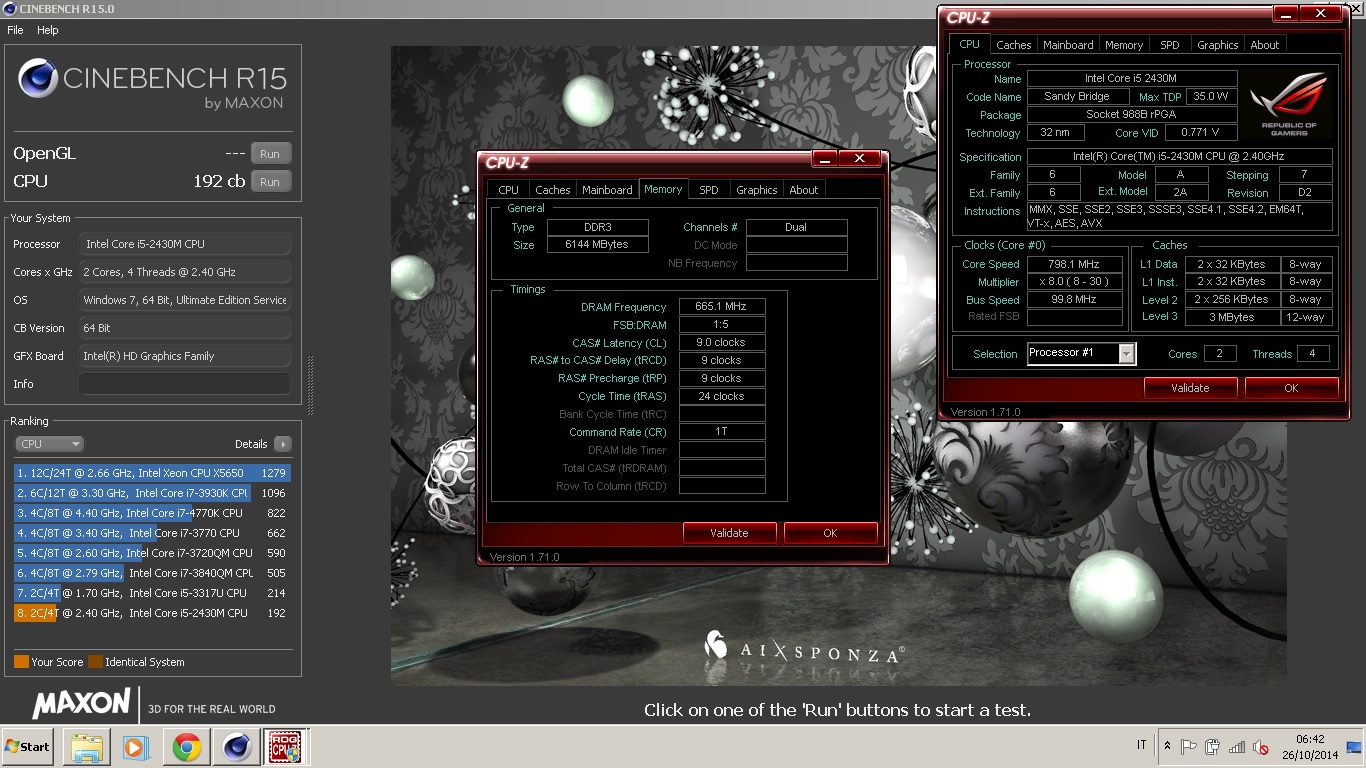
Task: Click the Republic of Gamers logo
Action: click(1290, 103)
